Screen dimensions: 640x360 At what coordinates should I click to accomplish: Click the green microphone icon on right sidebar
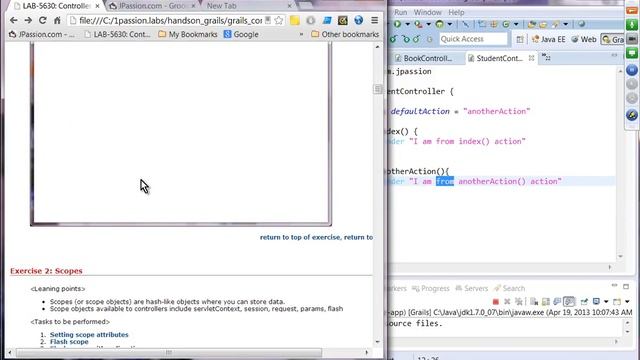coord(632,25)
